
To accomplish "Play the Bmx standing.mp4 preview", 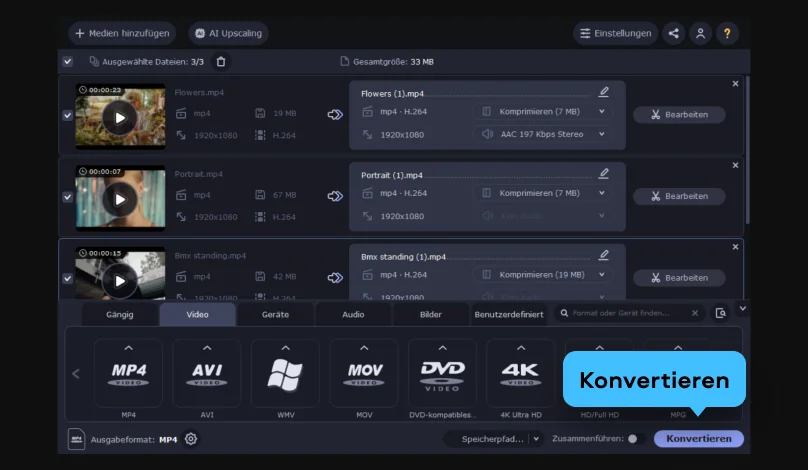I will pyautogui.click(x=120, y=281).
